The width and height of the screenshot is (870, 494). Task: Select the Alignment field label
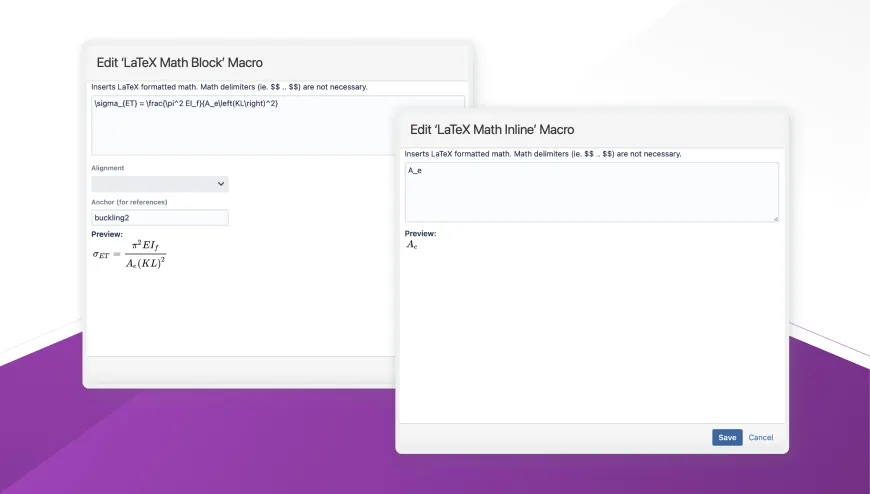(x=108, y=168)
